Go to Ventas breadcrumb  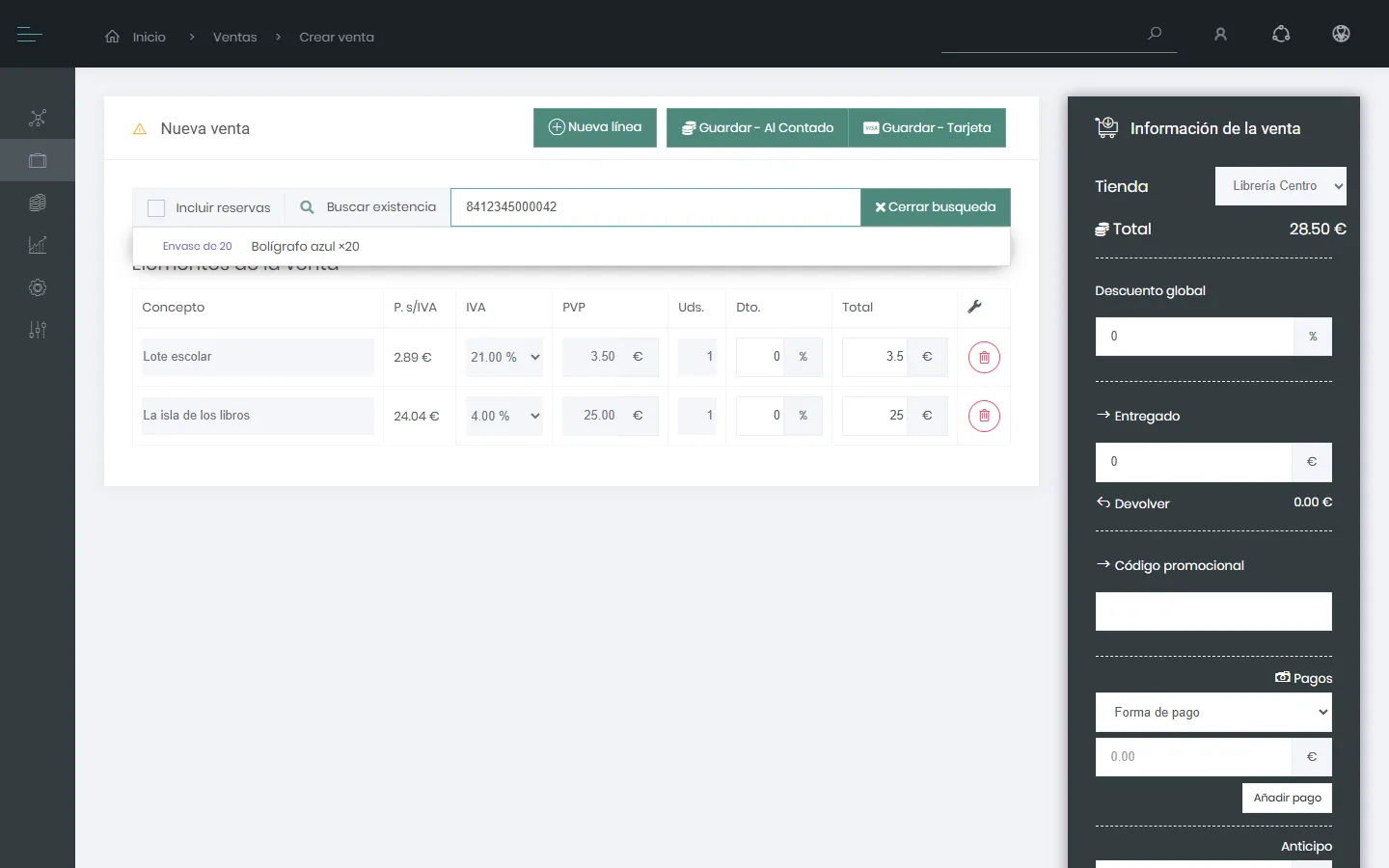[235, 37]
